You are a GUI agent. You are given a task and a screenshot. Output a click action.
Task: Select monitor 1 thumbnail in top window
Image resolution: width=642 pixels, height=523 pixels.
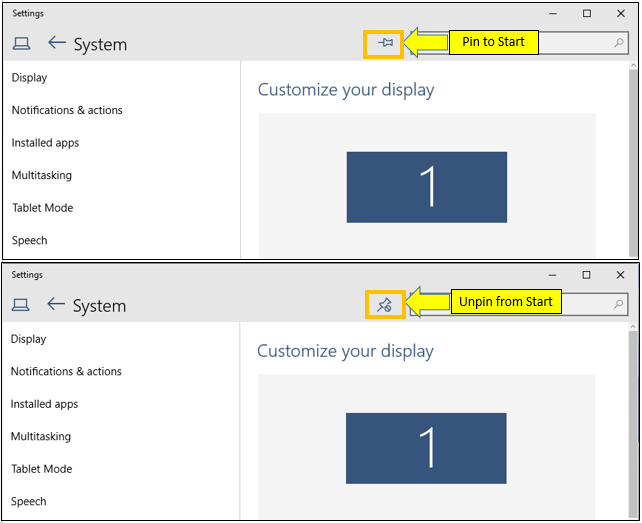[427, 187]
